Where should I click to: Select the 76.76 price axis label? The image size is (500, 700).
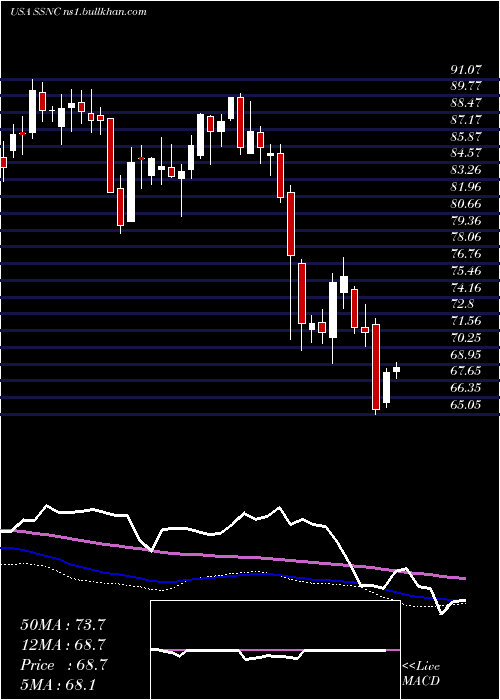pos(466,254)
